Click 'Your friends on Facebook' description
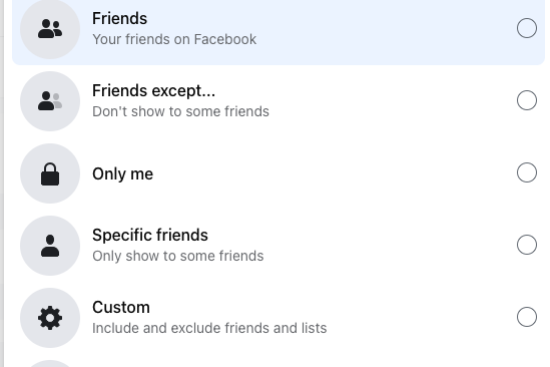Viewport: 550px width, 367px height. pyautogui.click(x=174, y=39)
